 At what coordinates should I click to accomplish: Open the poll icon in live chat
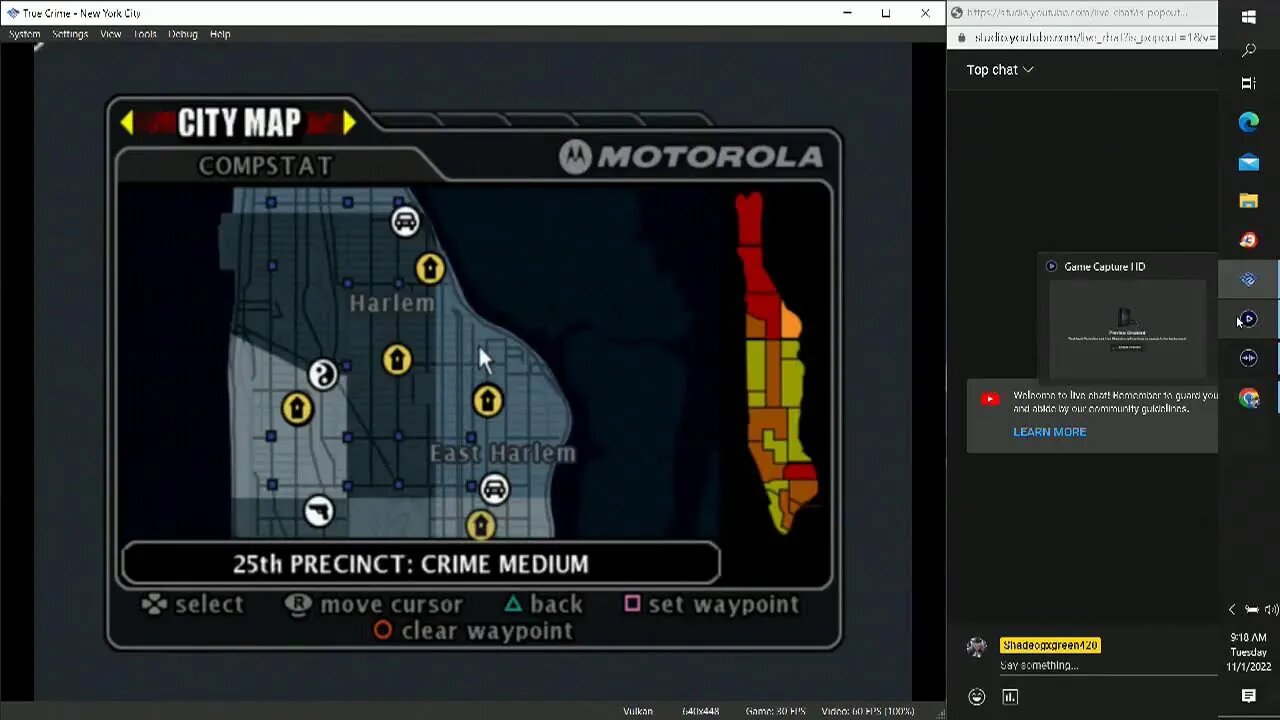(1010, 697)
